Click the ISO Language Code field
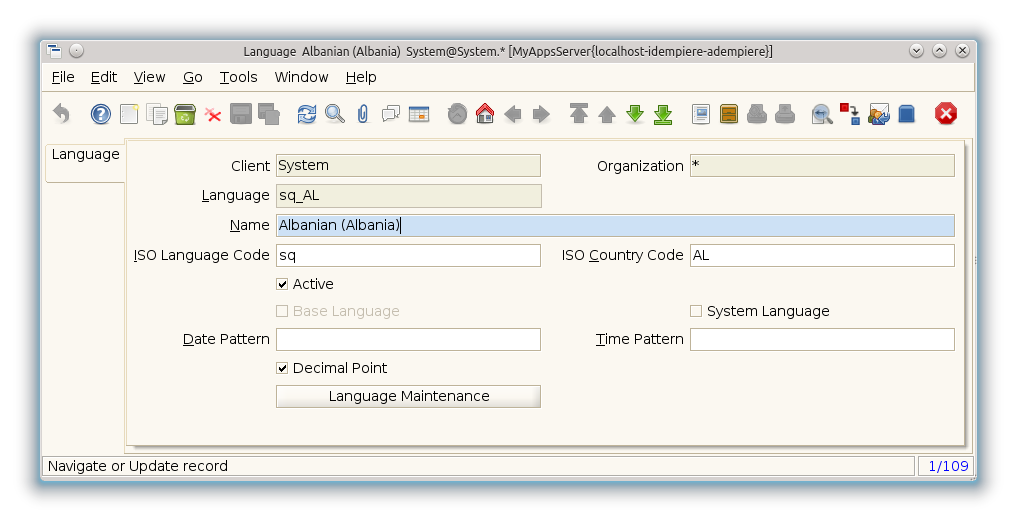This screenshot has height=521, width=1017. 408,256
